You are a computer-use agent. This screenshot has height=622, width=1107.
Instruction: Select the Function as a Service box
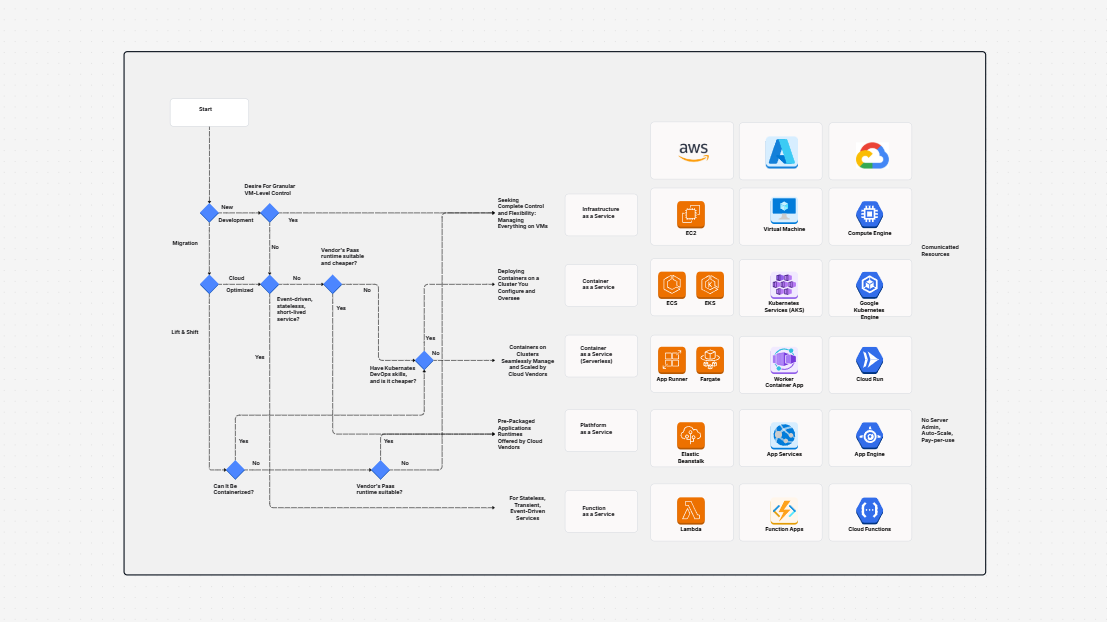(x=601, y=511)
